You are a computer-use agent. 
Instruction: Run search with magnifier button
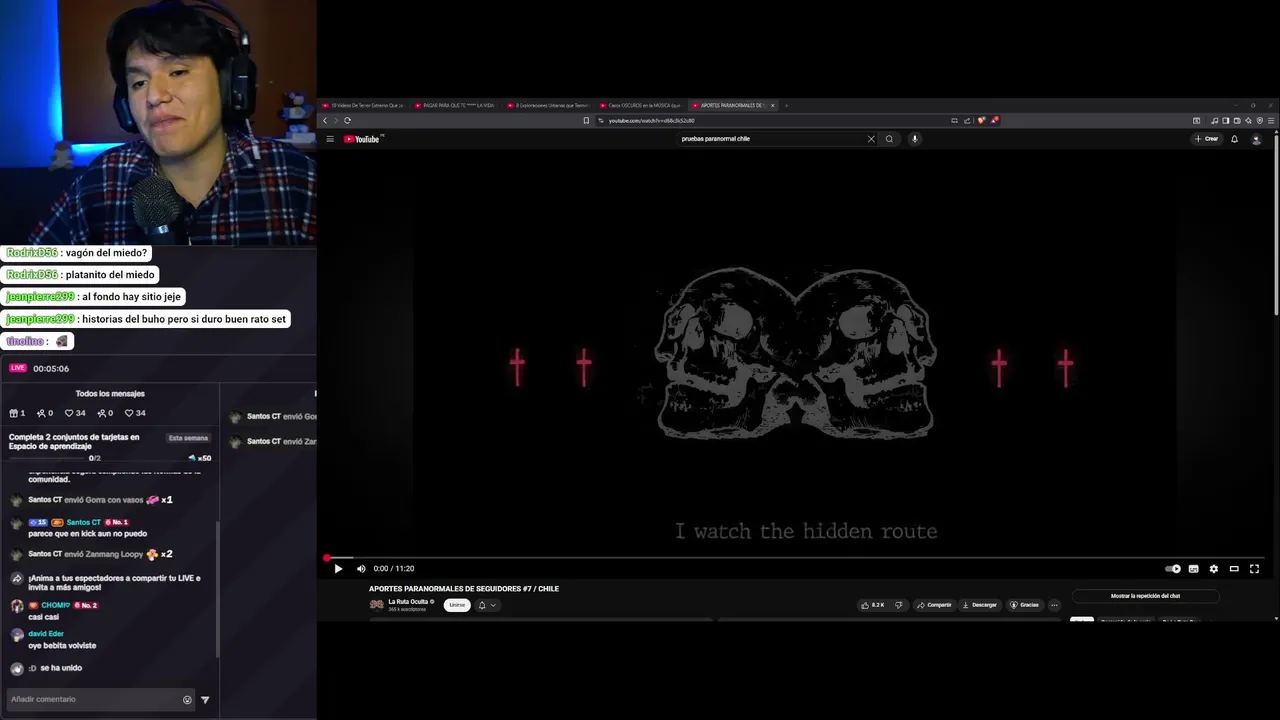click(889, 139)
